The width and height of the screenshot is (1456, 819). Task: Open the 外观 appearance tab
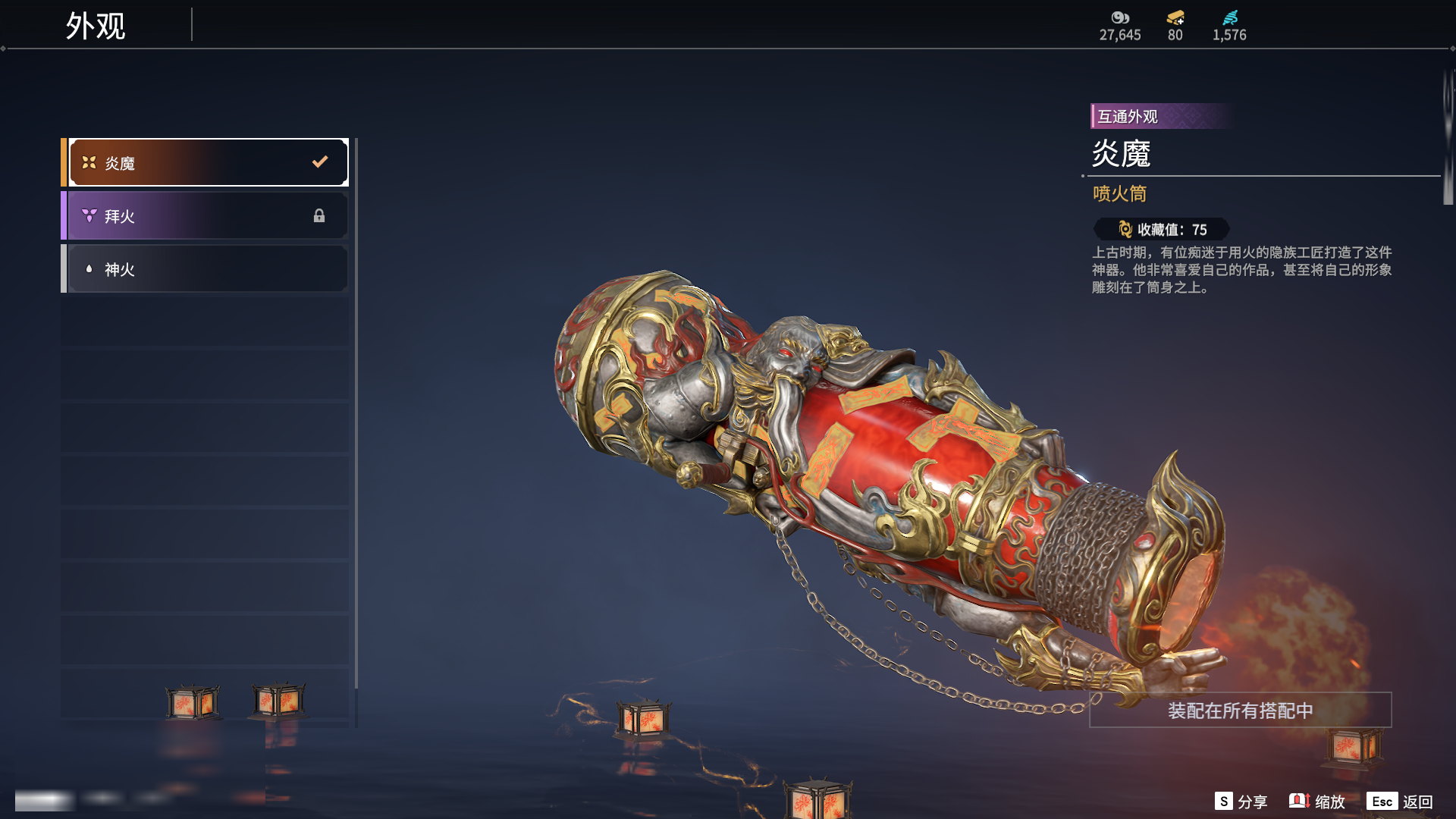click(x=96, y=26)
